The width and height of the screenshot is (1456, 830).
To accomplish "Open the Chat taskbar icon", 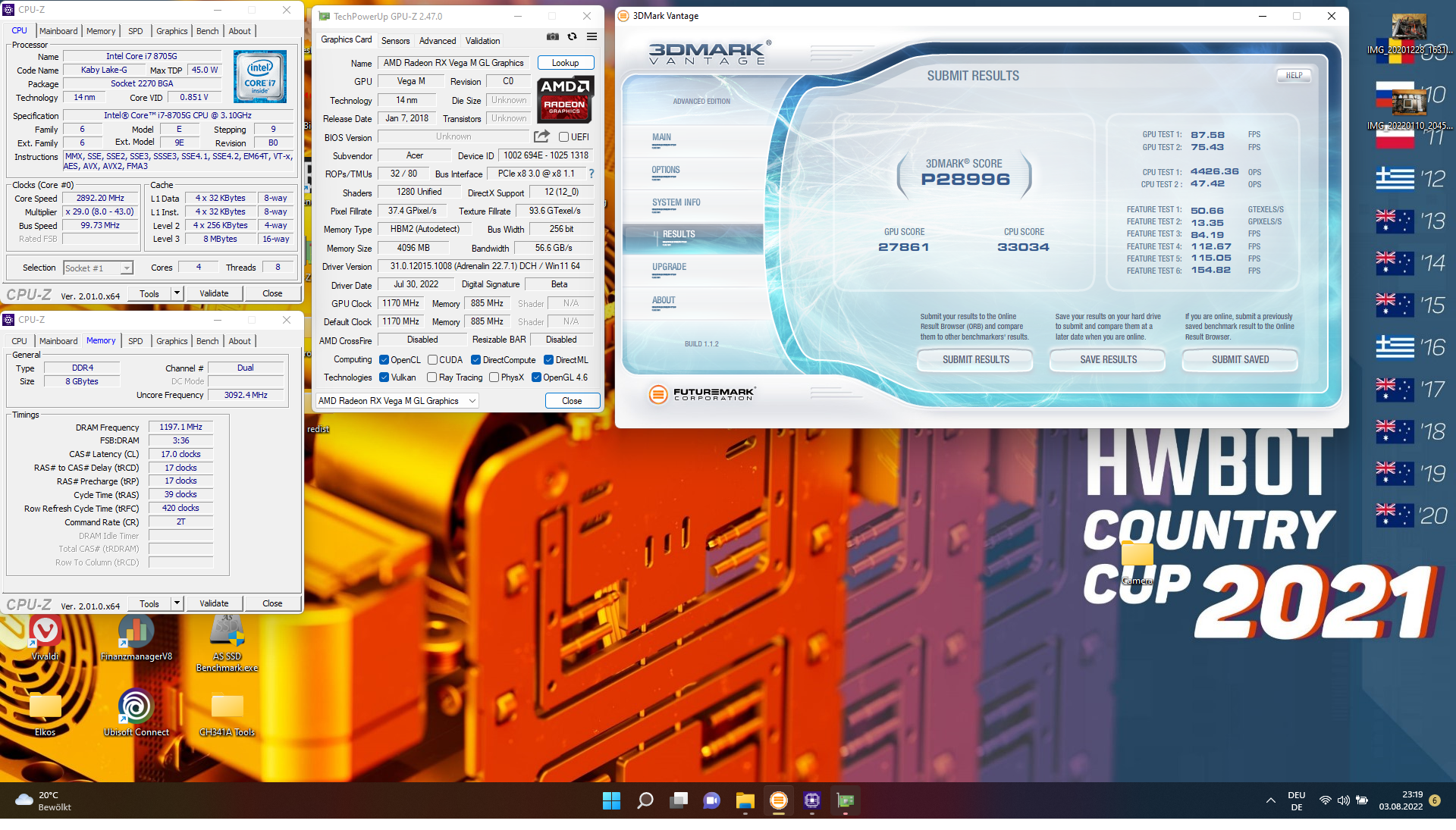I will 712,800.
